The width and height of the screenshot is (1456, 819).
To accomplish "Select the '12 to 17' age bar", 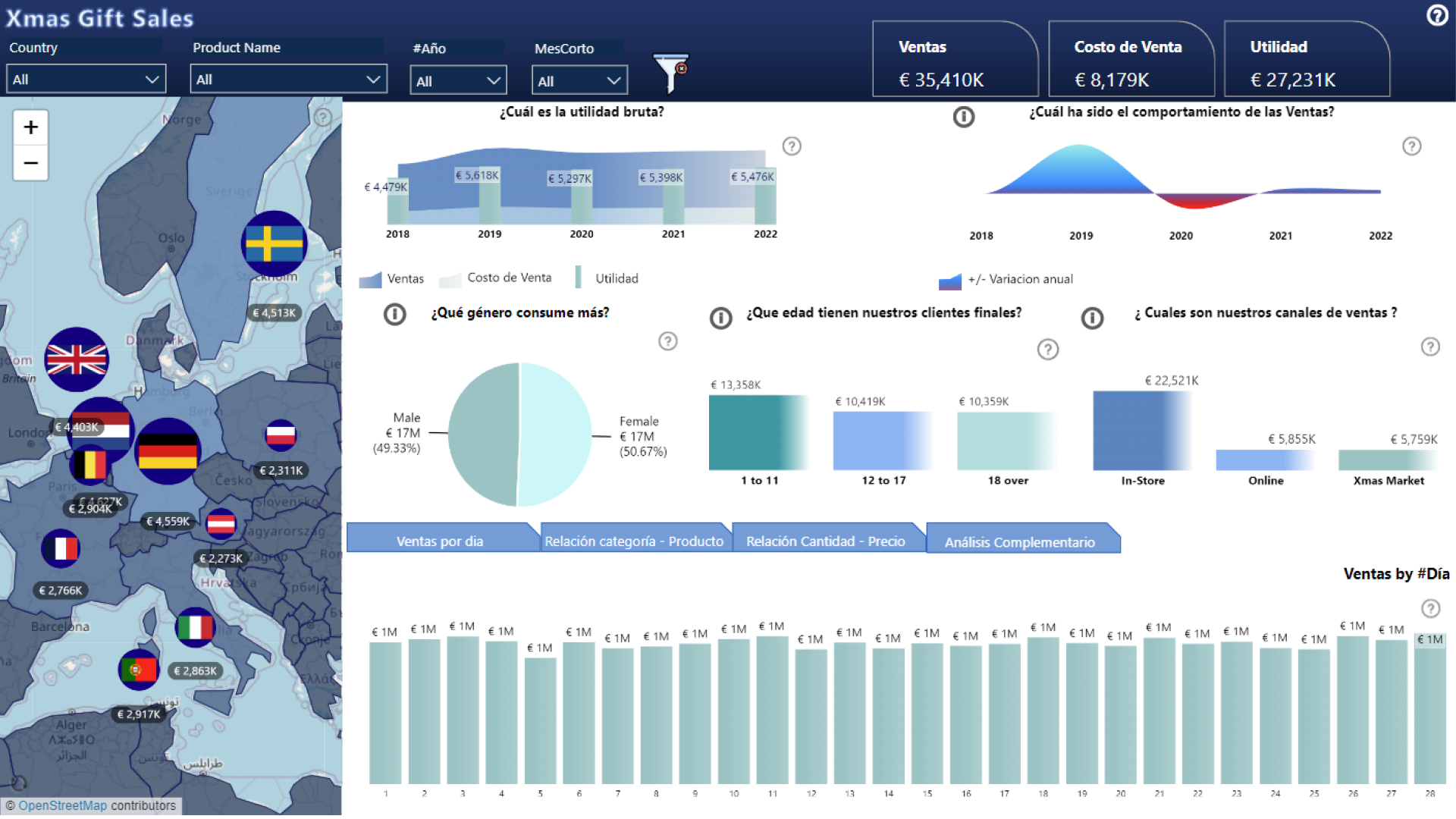I will [883, 441].
